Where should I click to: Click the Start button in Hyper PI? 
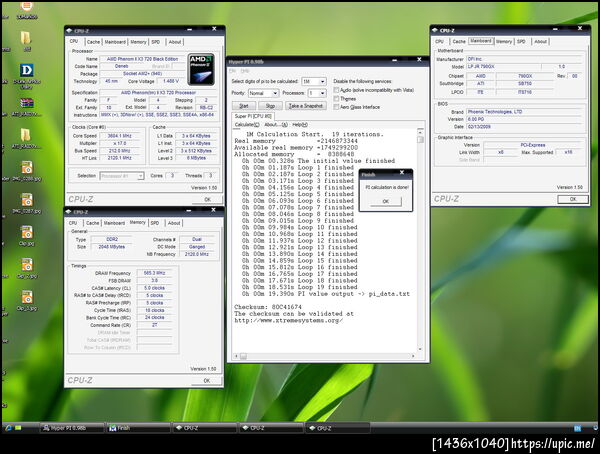(244, 106)
